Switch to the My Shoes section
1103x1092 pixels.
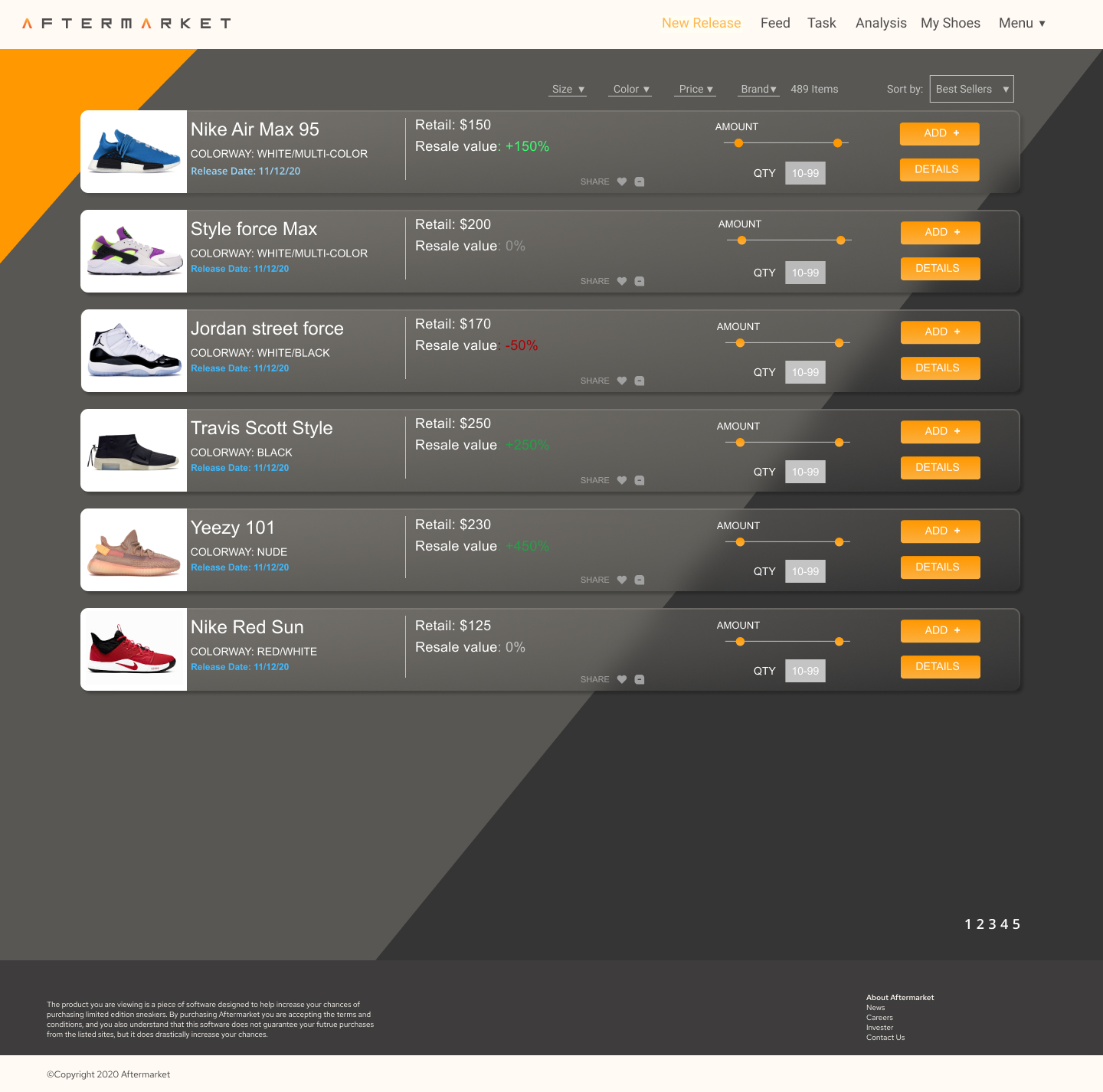point(951,23)
